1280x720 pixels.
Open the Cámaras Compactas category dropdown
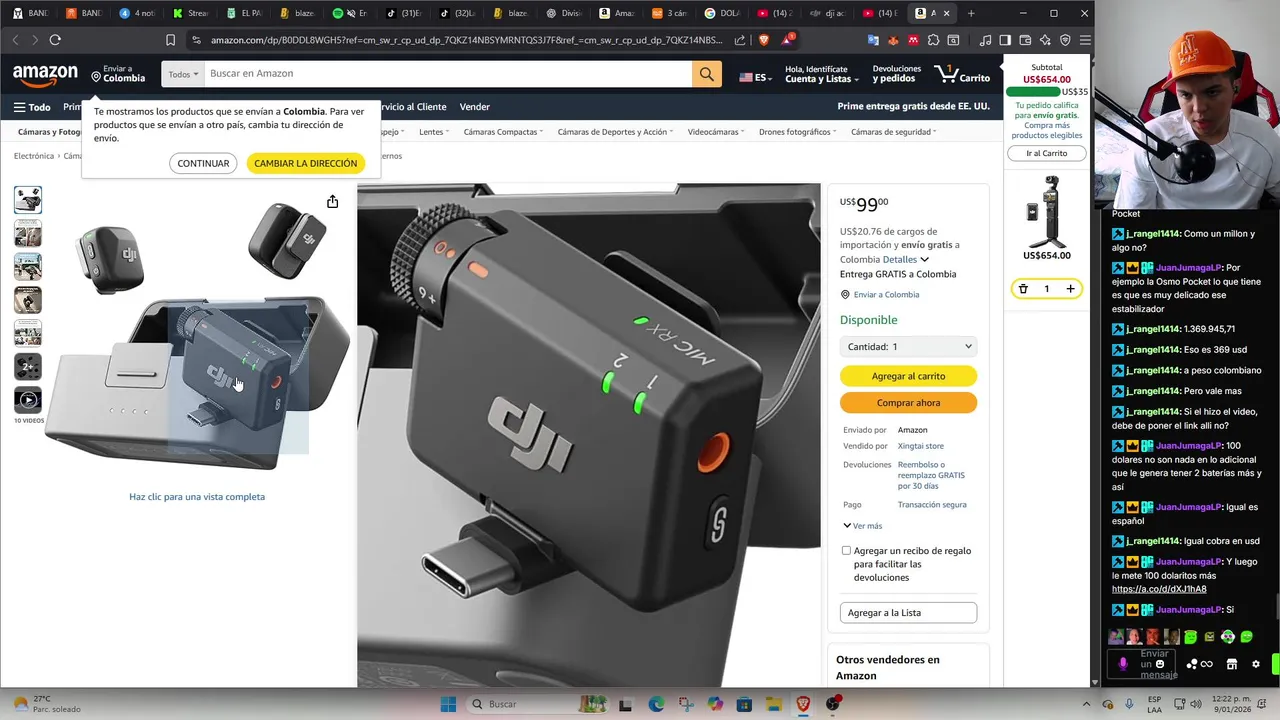503,132
